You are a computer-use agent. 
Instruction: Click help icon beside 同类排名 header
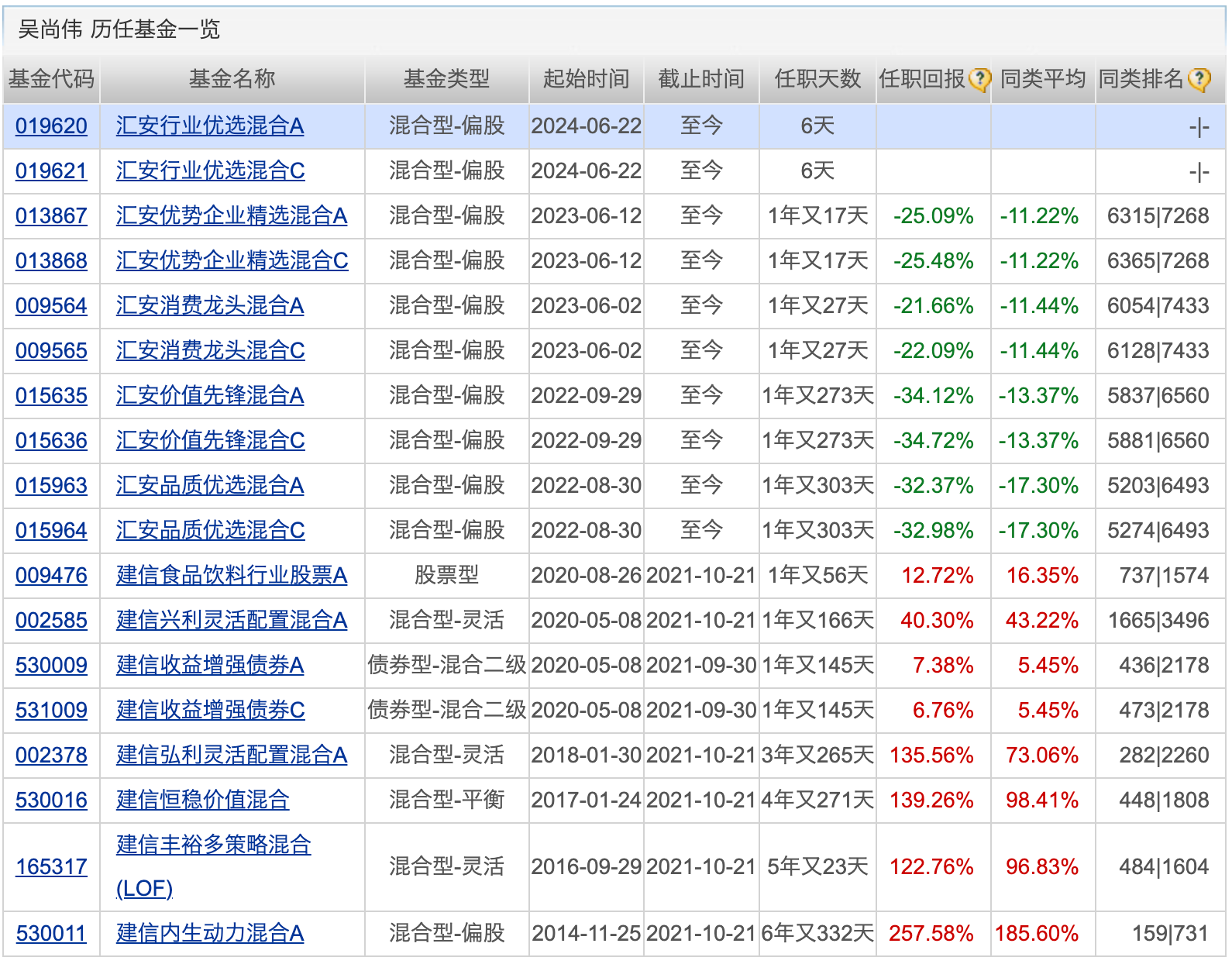click(x=1199, y=79)
